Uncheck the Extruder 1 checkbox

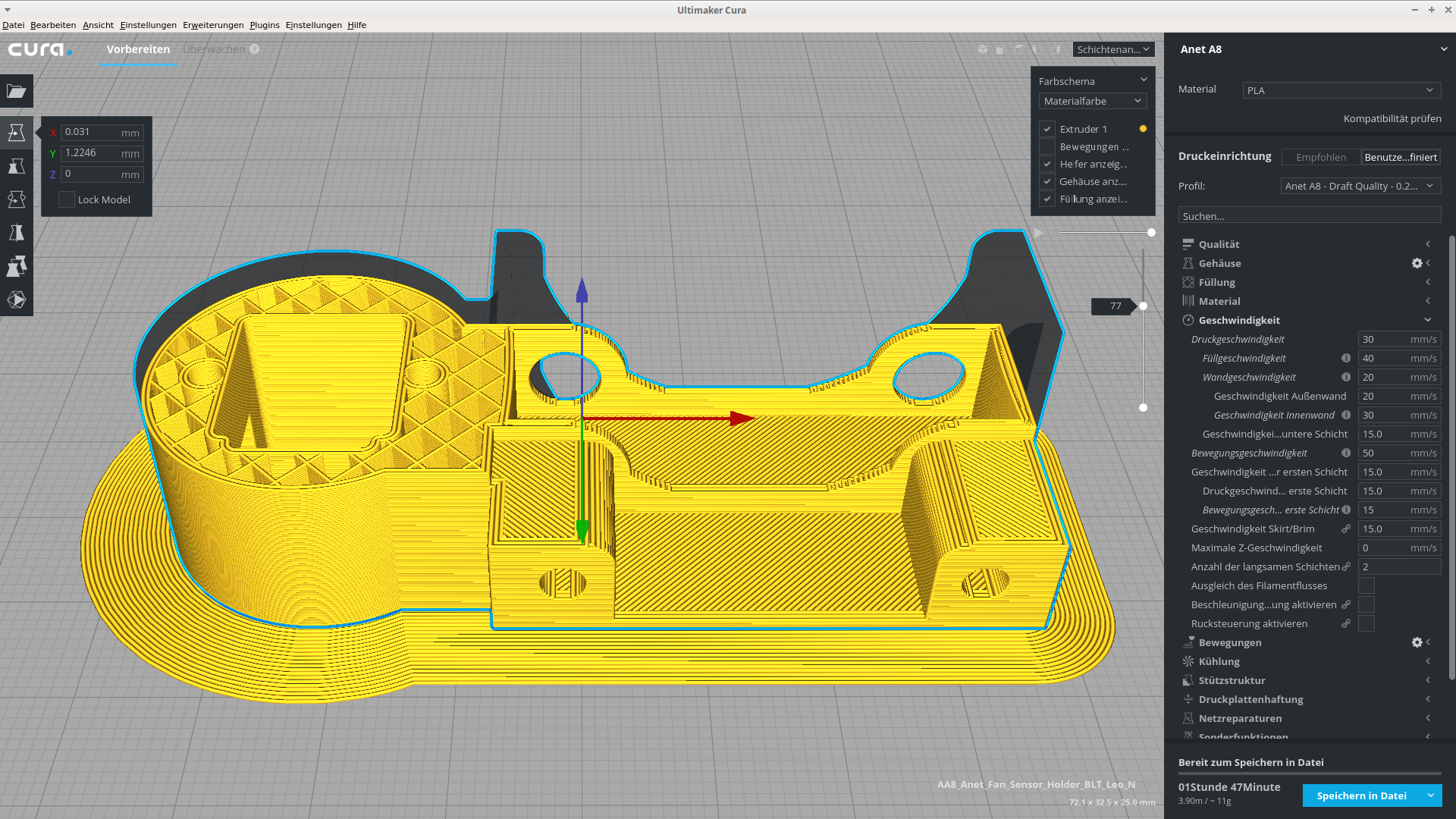(1047, 129)
